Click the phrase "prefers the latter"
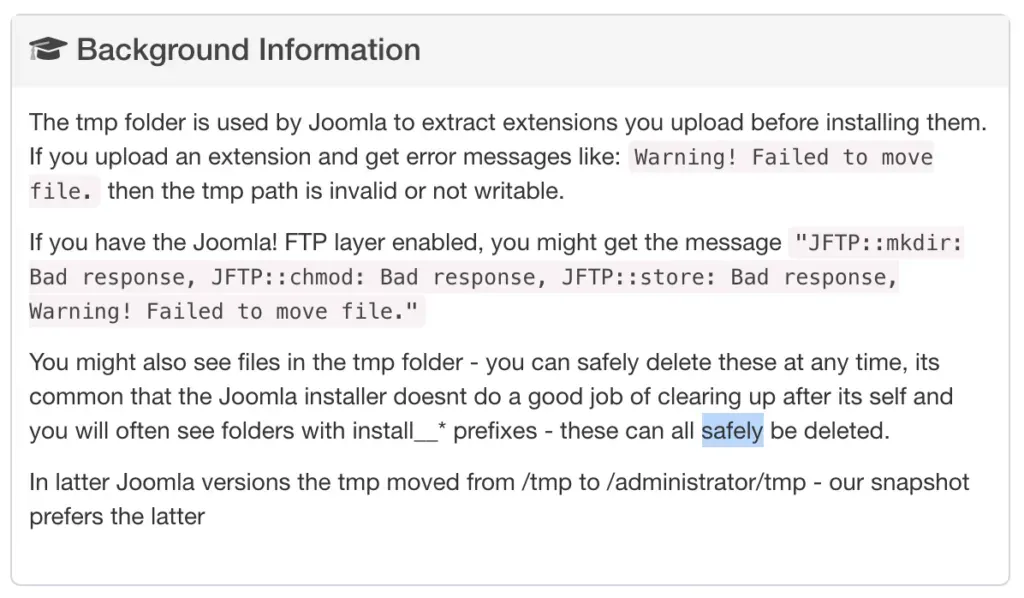Screen dimensions: 1024x598 coord(117,517)
